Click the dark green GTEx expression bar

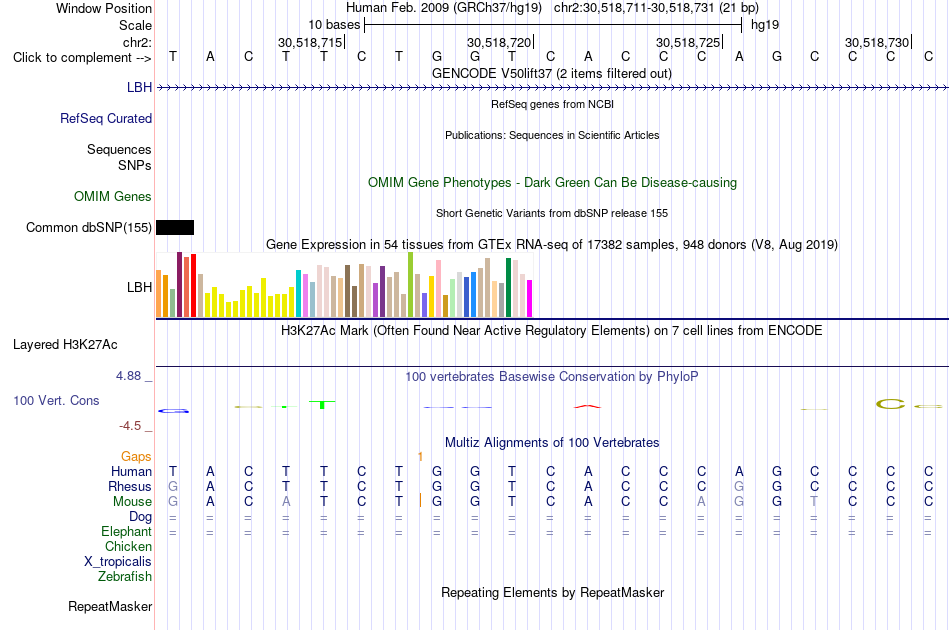508,287
